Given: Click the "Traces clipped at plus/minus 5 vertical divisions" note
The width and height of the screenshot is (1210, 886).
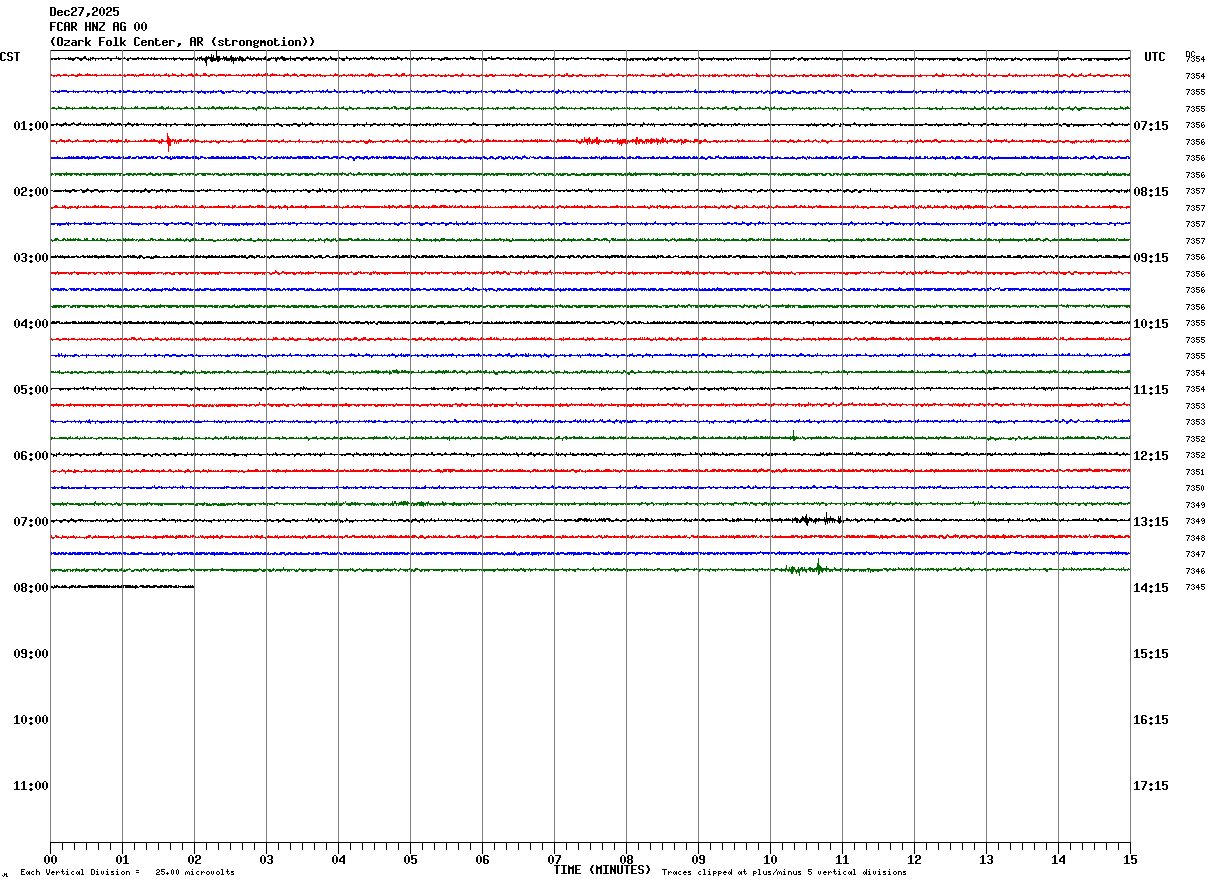Looking at the screenshot, I should tap(784, 873).
